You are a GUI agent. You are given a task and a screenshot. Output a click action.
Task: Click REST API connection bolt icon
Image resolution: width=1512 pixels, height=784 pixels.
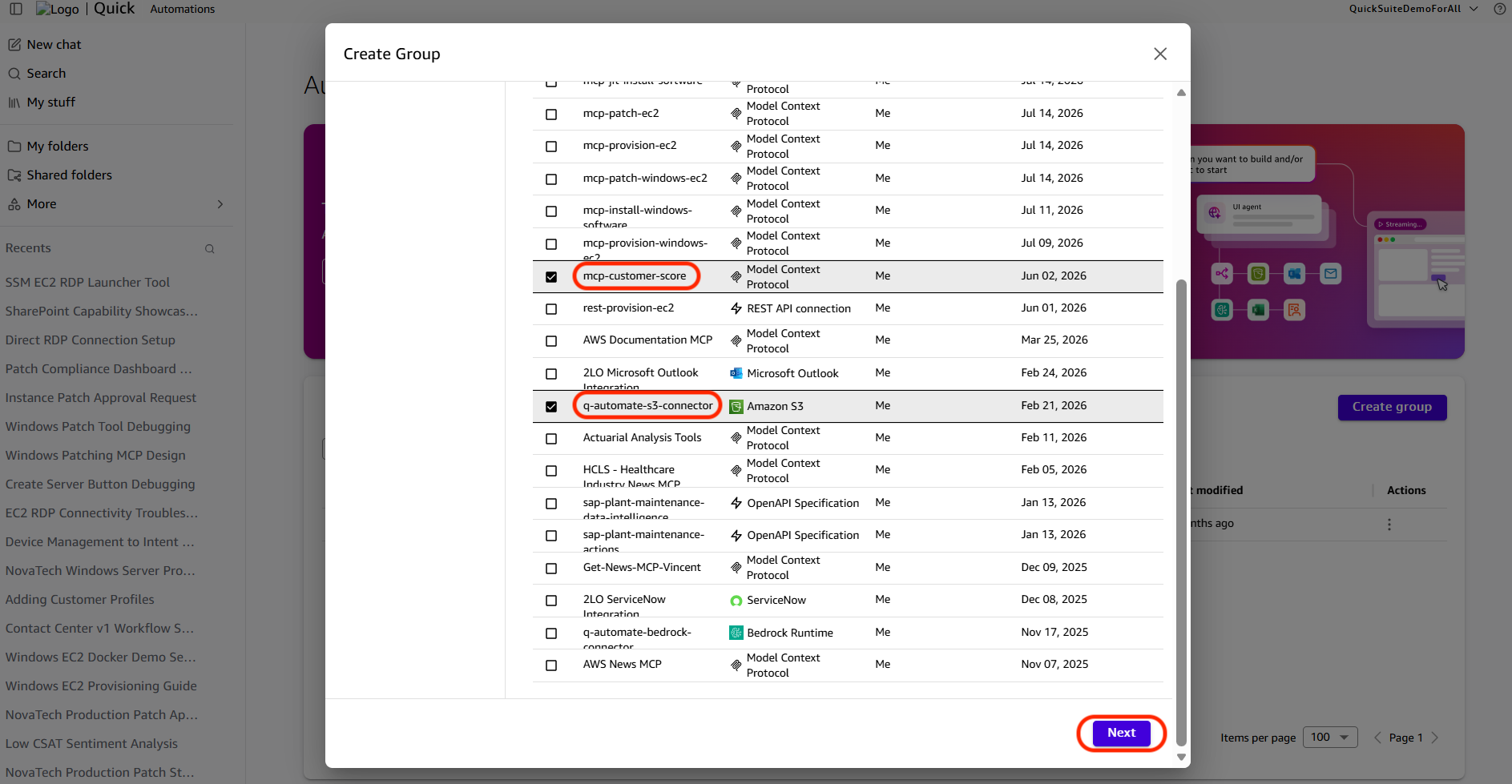pyautogui.click(x=736, y=308)
